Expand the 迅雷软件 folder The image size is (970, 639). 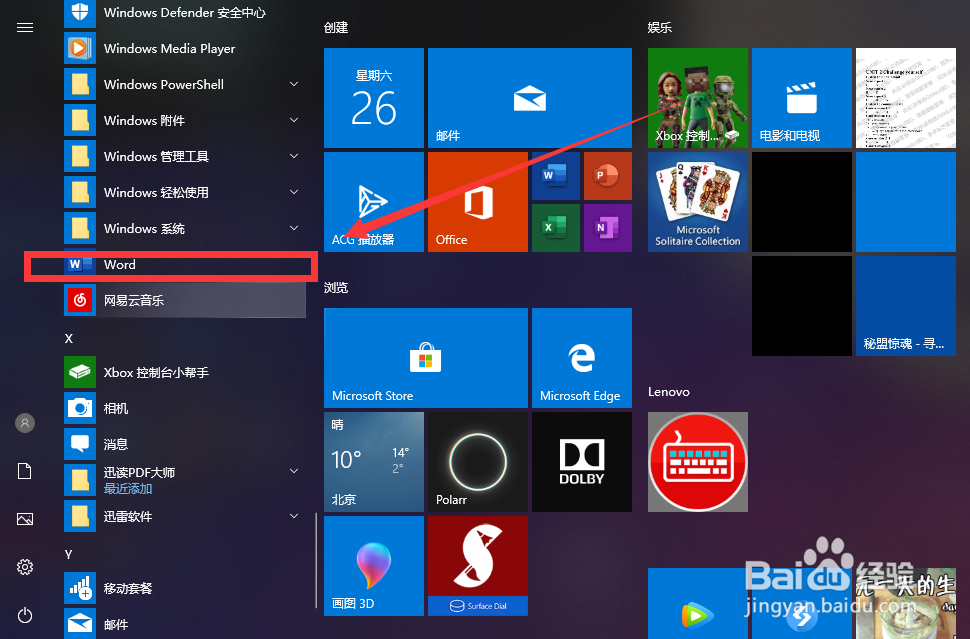pos(184,516)
